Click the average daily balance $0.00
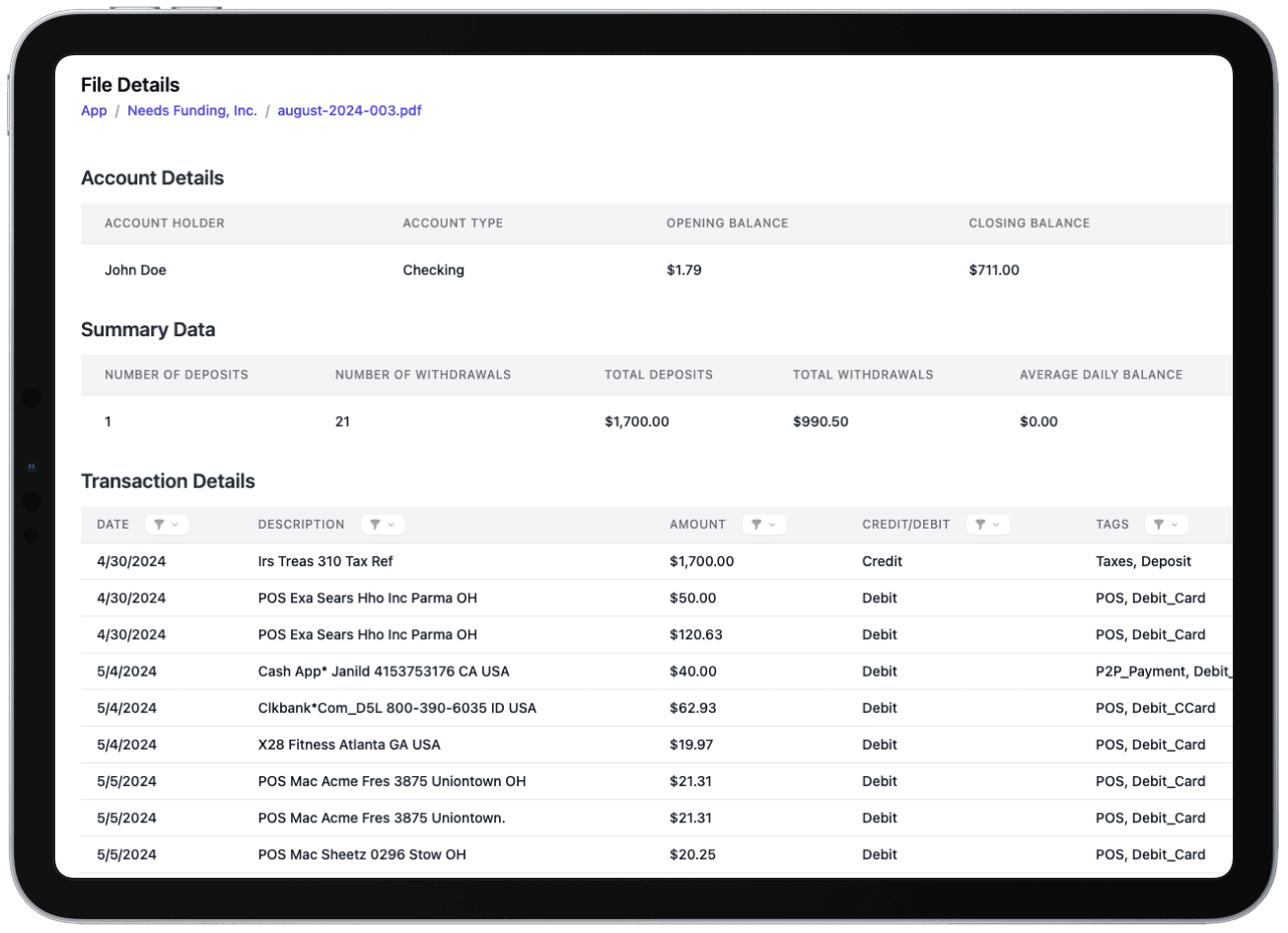This screenshot has width=1288, height=933. [x=1038, y=422]
